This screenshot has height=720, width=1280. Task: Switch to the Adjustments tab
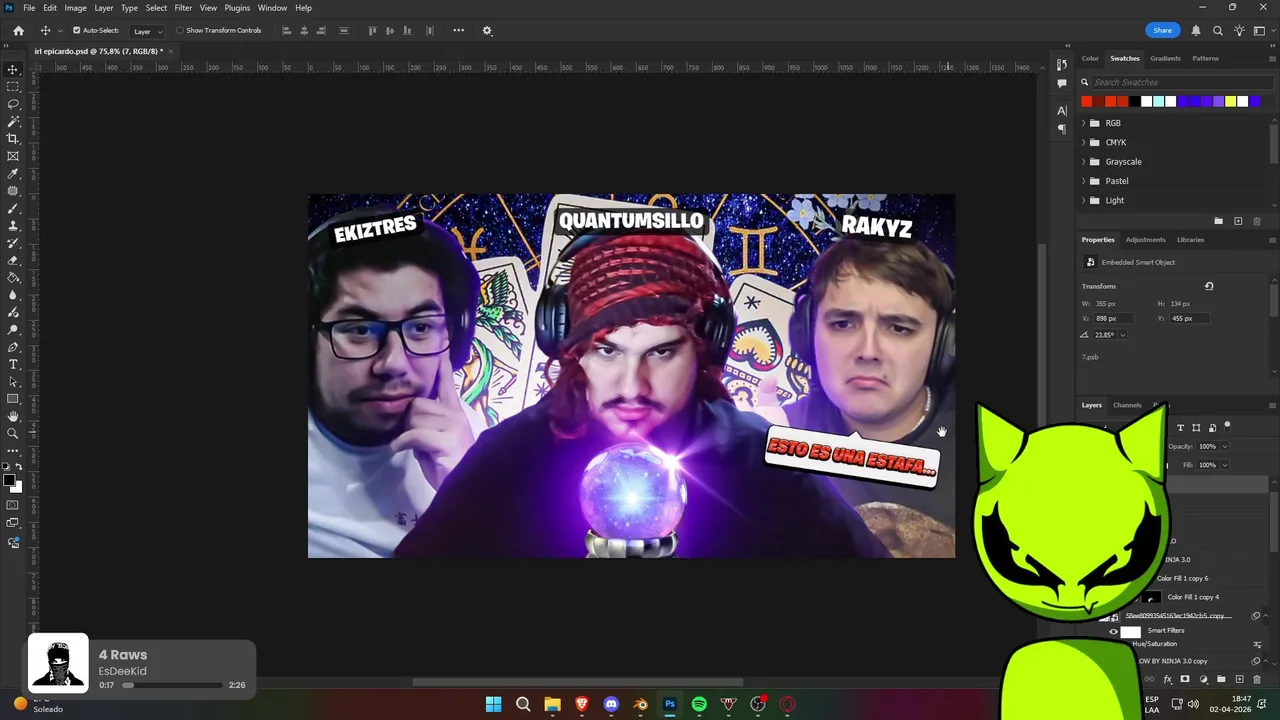point(1145,240)
